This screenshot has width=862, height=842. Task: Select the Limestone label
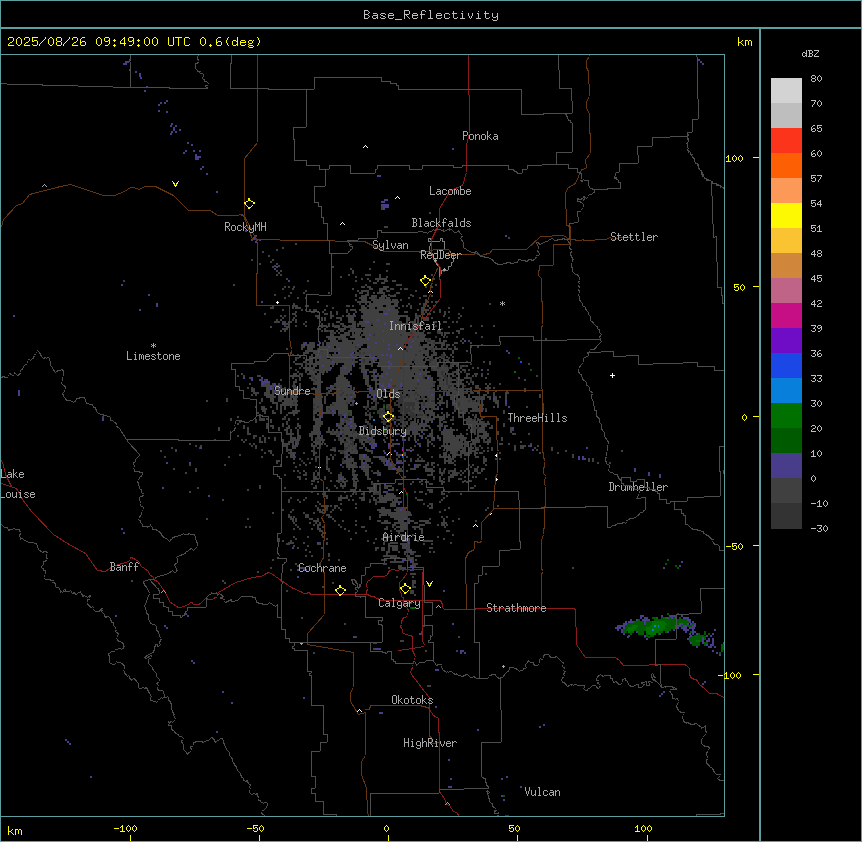(x=153, y=356)
